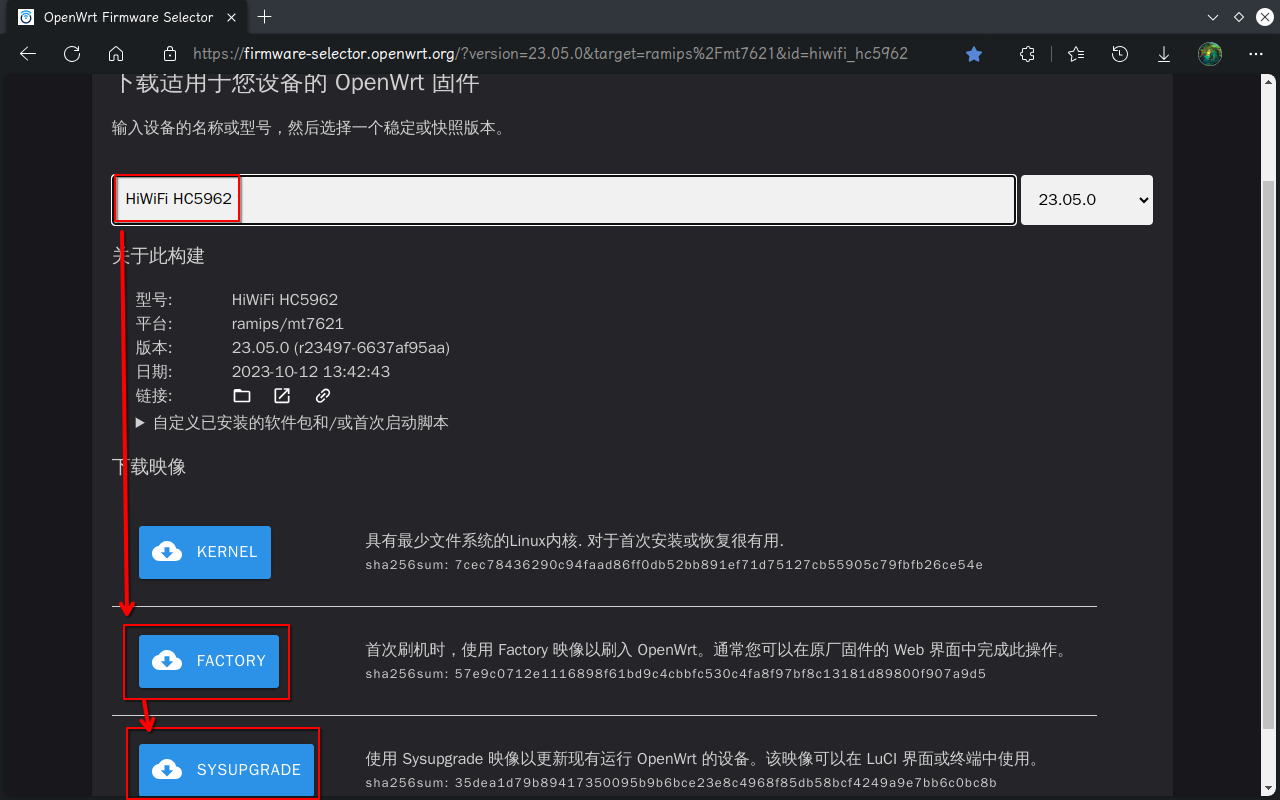Open browser Downloads icon
Viewport: 1280px width, 800px height.
(x=1163, y=54)
